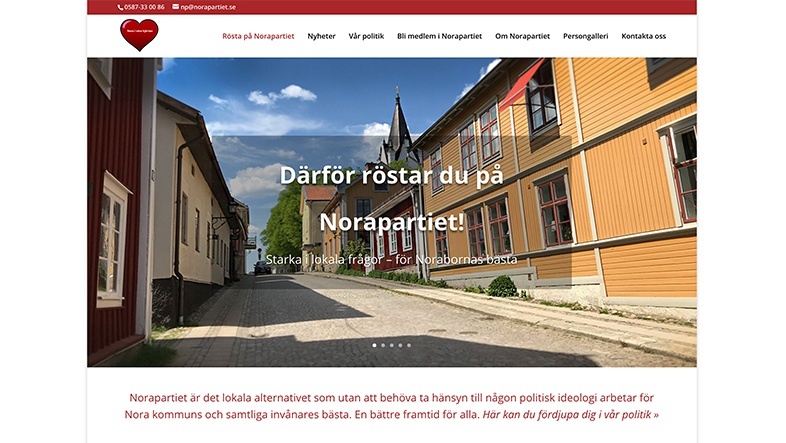Select Kontakta oss in navigation

coord(644,36)
